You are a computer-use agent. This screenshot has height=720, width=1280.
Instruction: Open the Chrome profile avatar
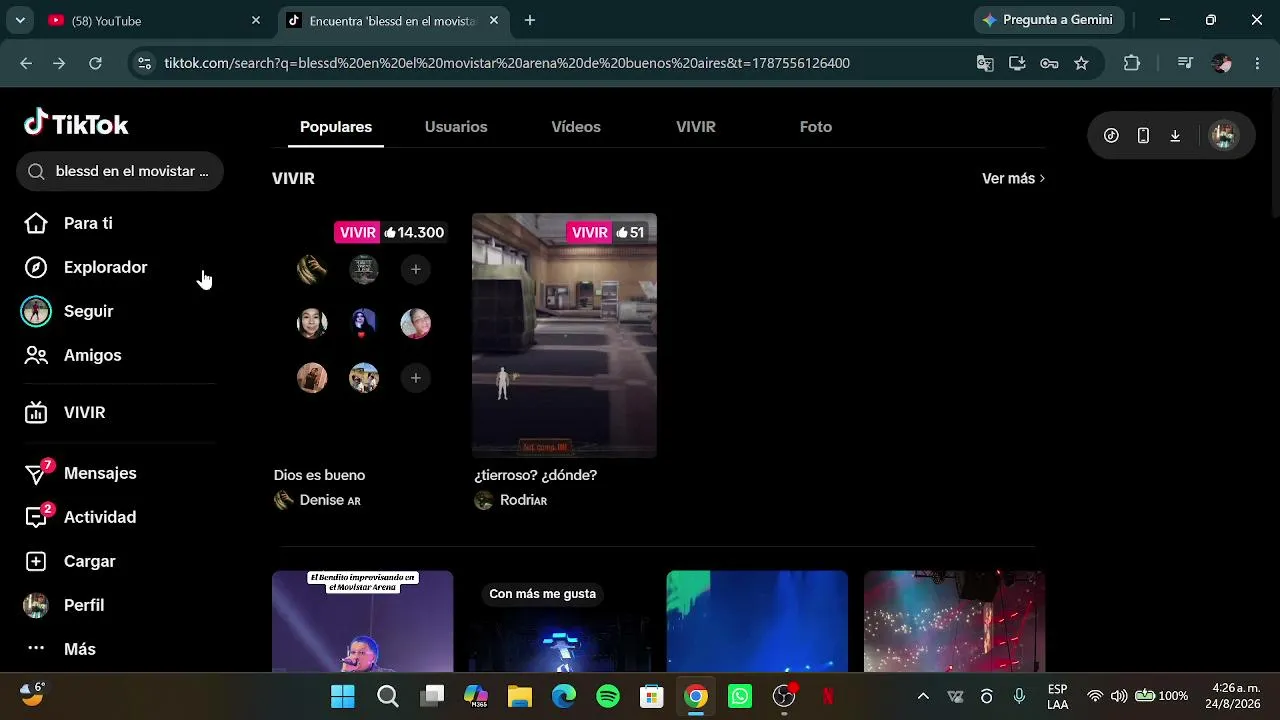[x=1221, y=63]
